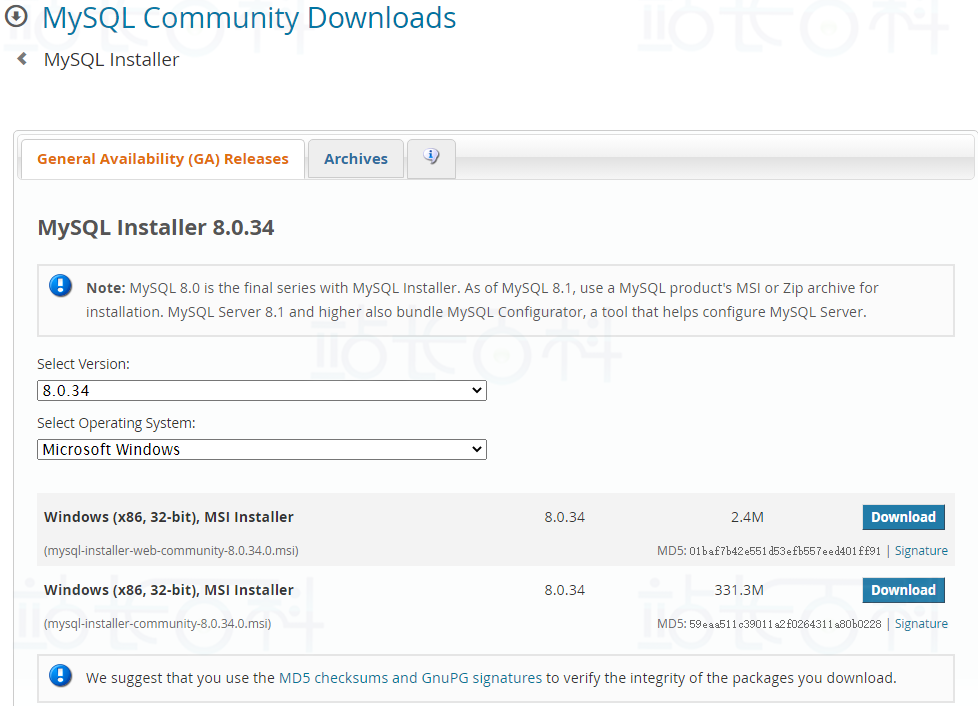This screenshot has width=978, height=706.
Task: Click the MD5 value starting with 01baf7b42e
Action: click(x=785, y=551)
